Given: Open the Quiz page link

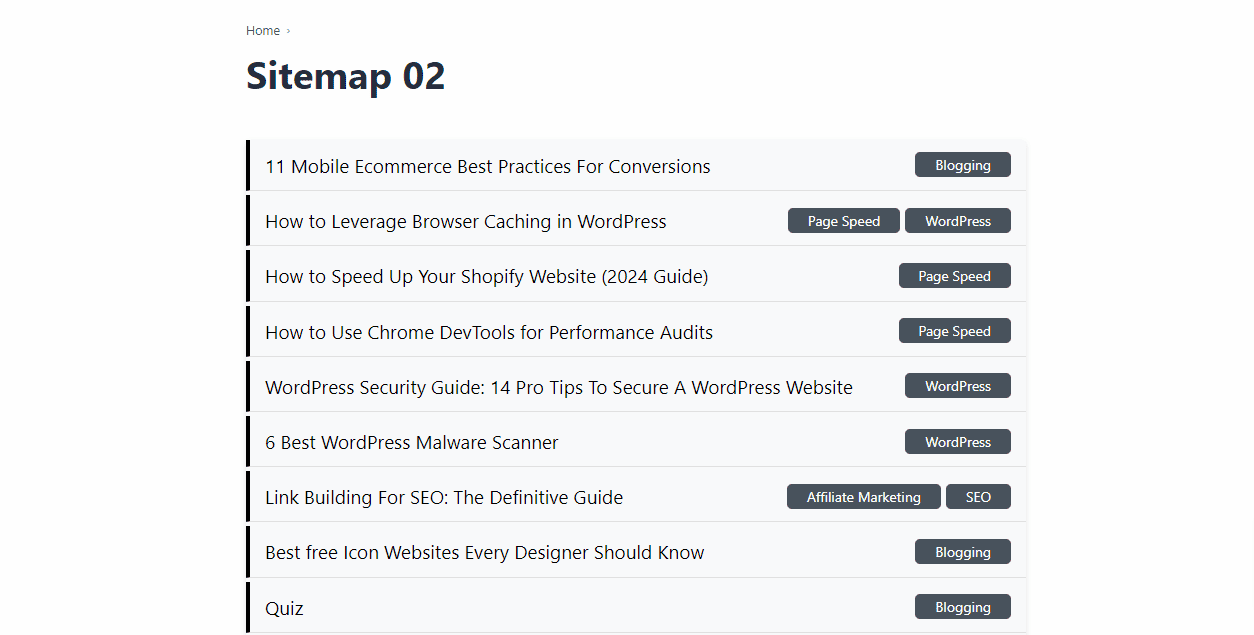Looking at the screenshot, I should (284, 608).
